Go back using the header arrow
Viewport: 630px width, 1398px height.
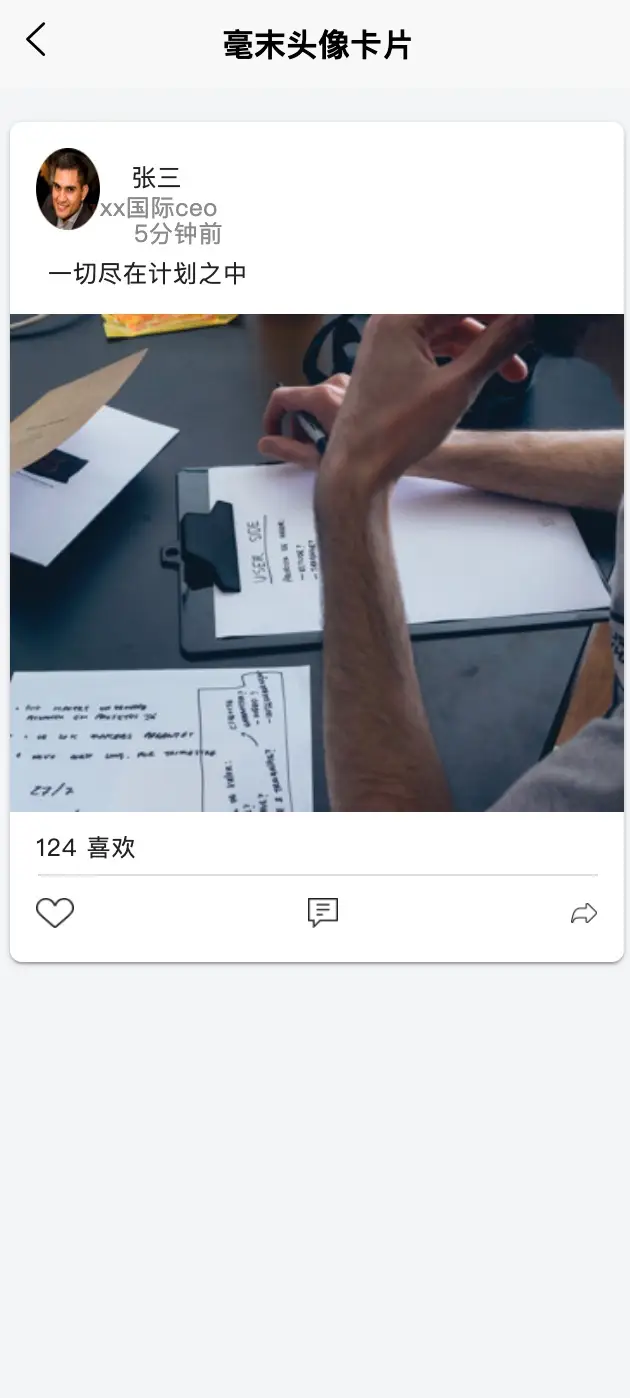click(36, 41)
